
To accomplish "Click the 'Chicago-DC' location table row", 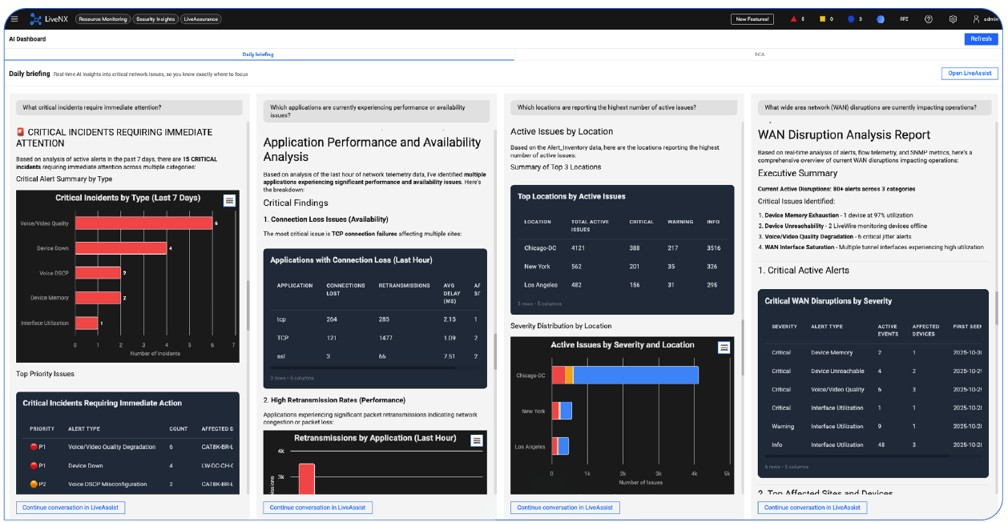I will click(x=622, y=248).
